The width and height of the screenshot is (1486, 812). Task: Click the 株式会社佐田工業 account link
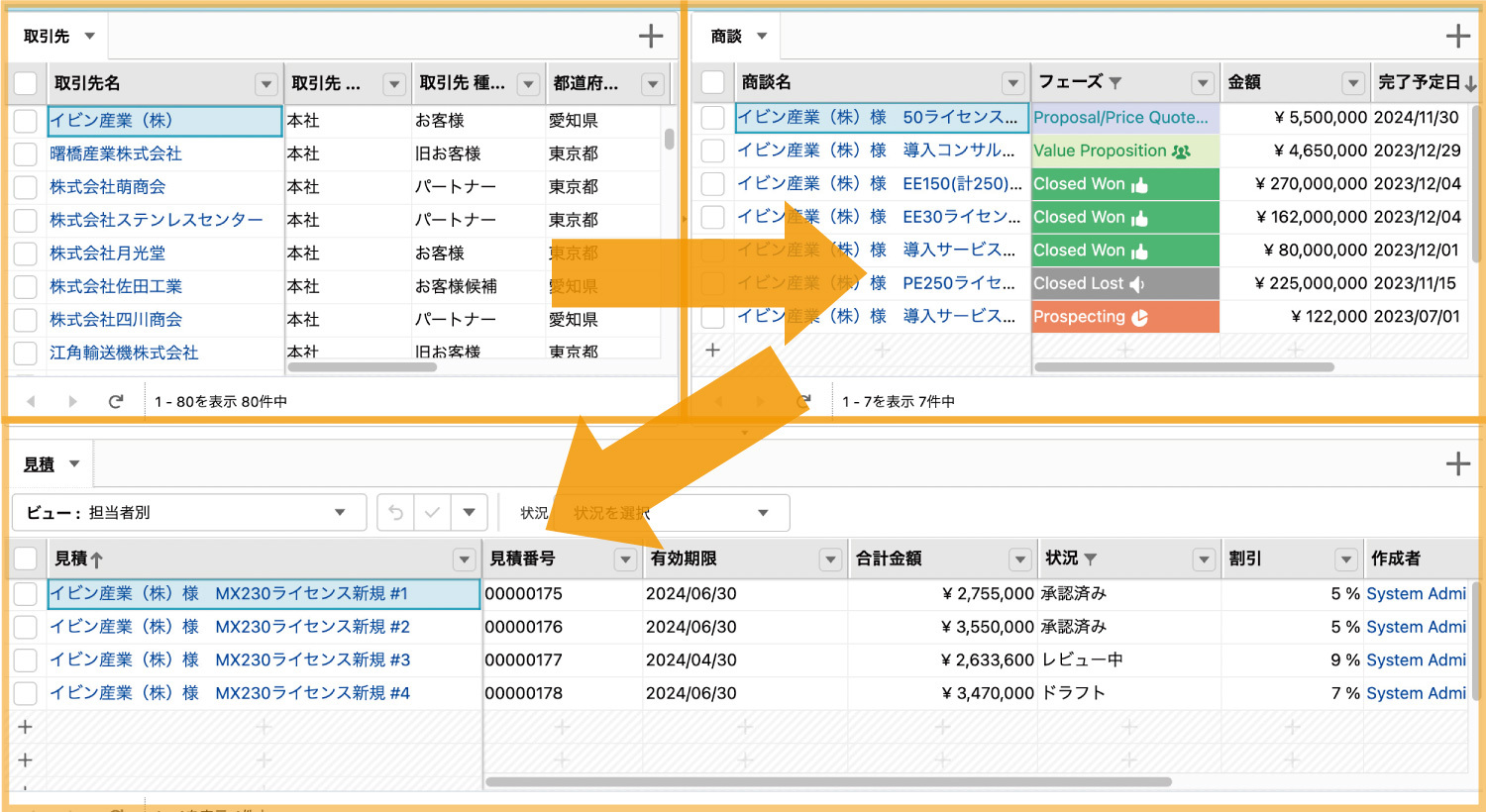(x=116, y=286)
